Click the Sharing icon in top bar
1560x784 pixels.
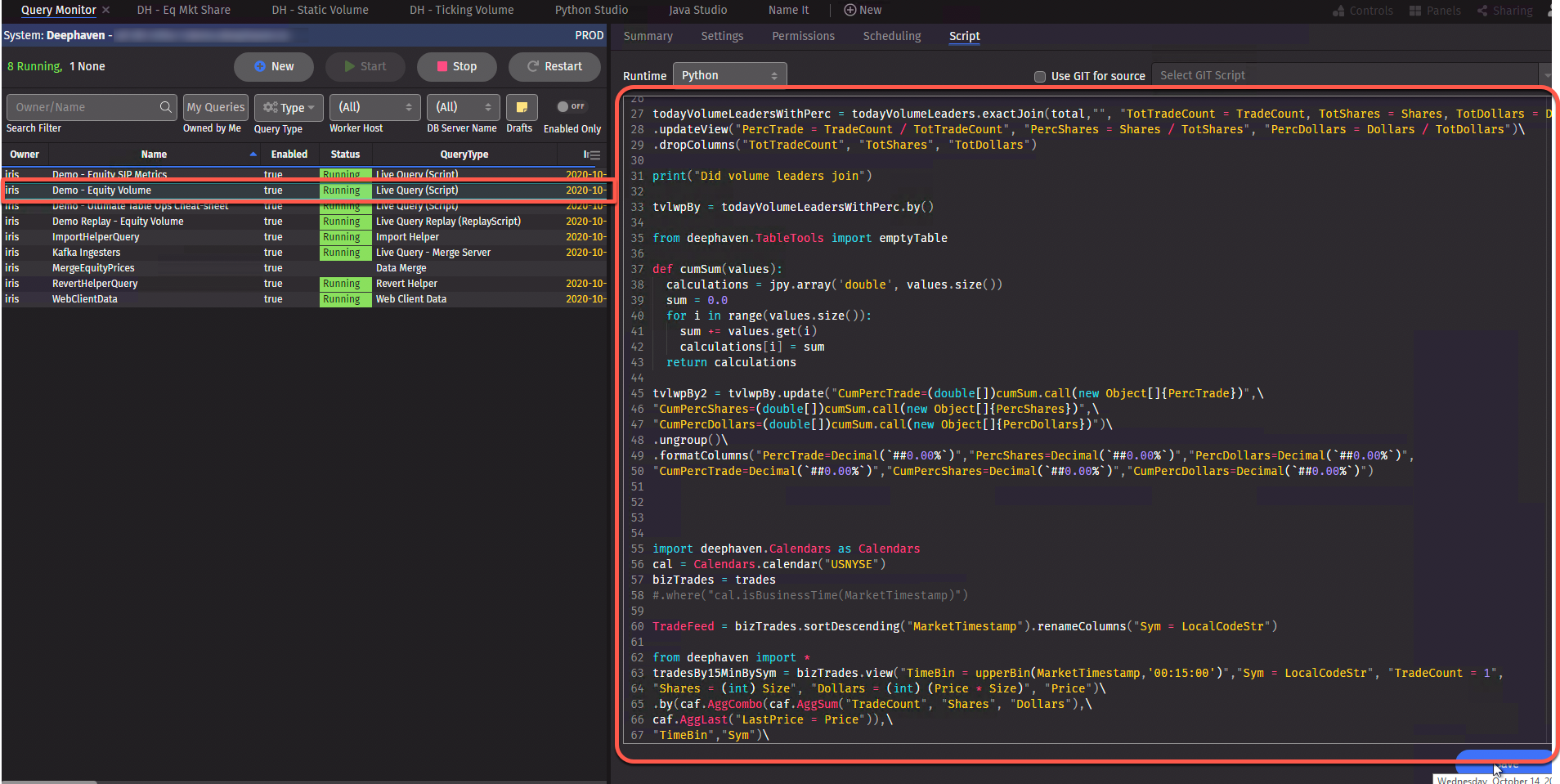tap(1482, 11)
